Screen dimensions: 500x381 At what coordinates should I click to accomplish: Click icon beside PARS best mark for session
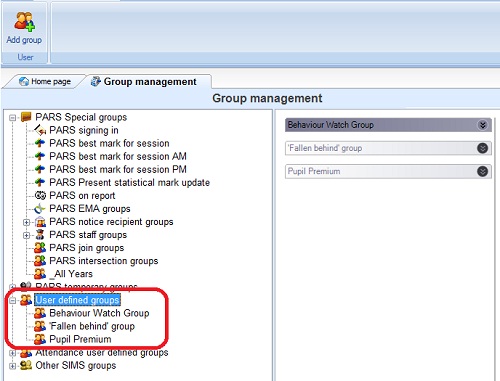pyautogui.click(x=40, y=143)
